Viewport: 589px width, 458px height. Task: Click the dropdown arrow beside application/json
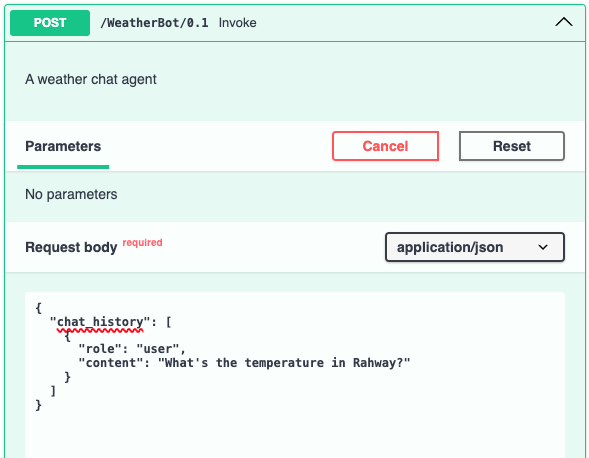click(x=543, y=247)
